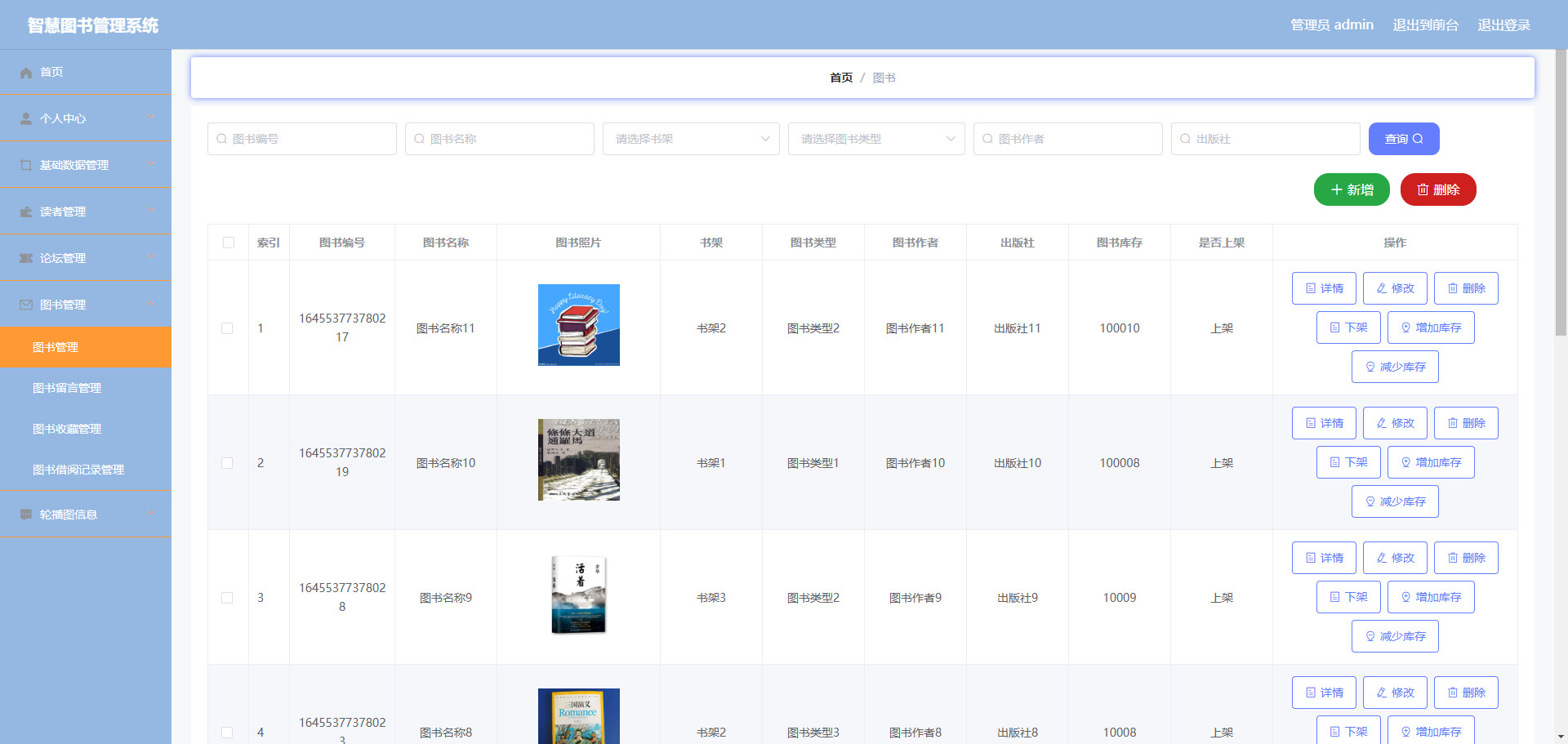Click 减少库存 button for 图书名称9
The width and height of the screenshot is (1568, 744).
(1395, 636)
